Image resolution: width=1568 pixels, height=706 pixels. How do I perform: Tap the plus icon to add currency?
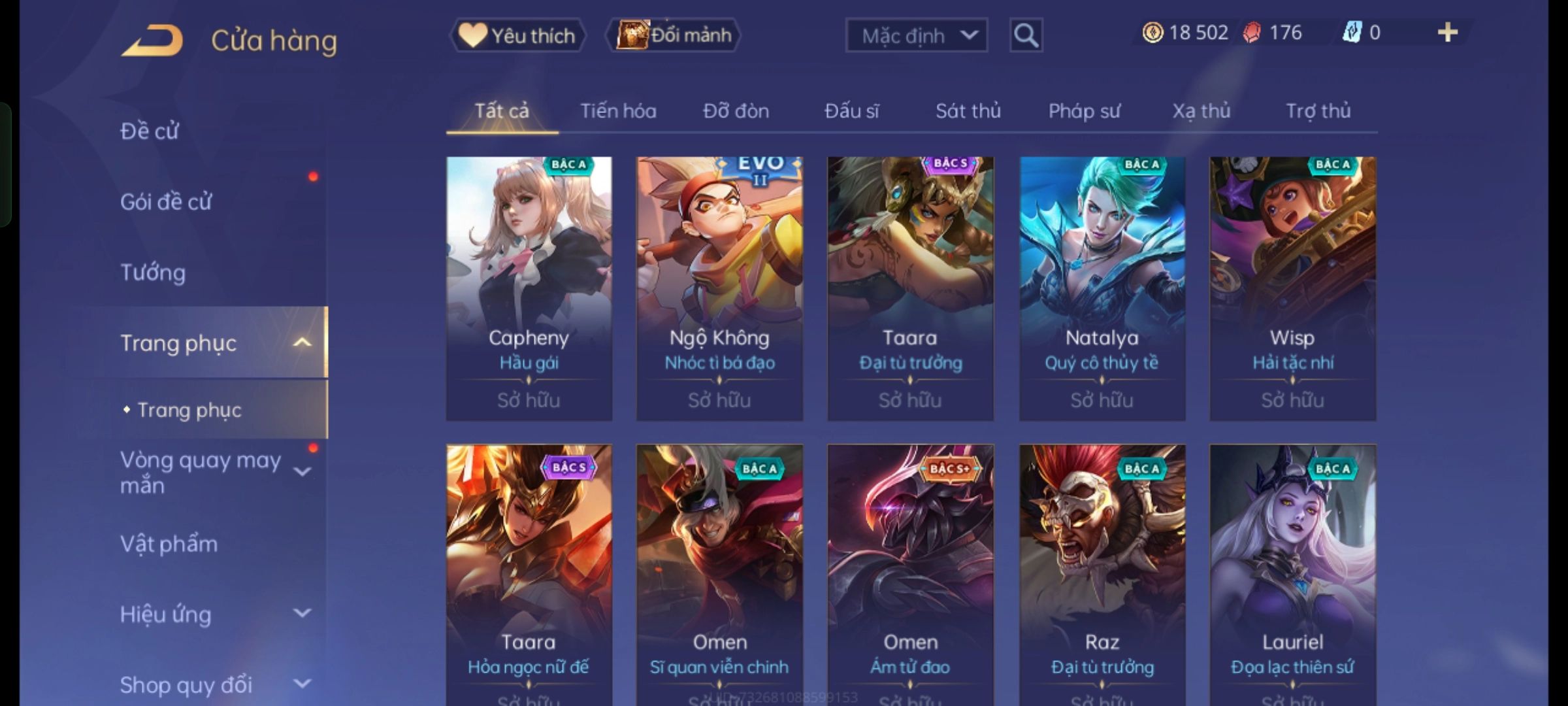click(x=1448, y=33)
